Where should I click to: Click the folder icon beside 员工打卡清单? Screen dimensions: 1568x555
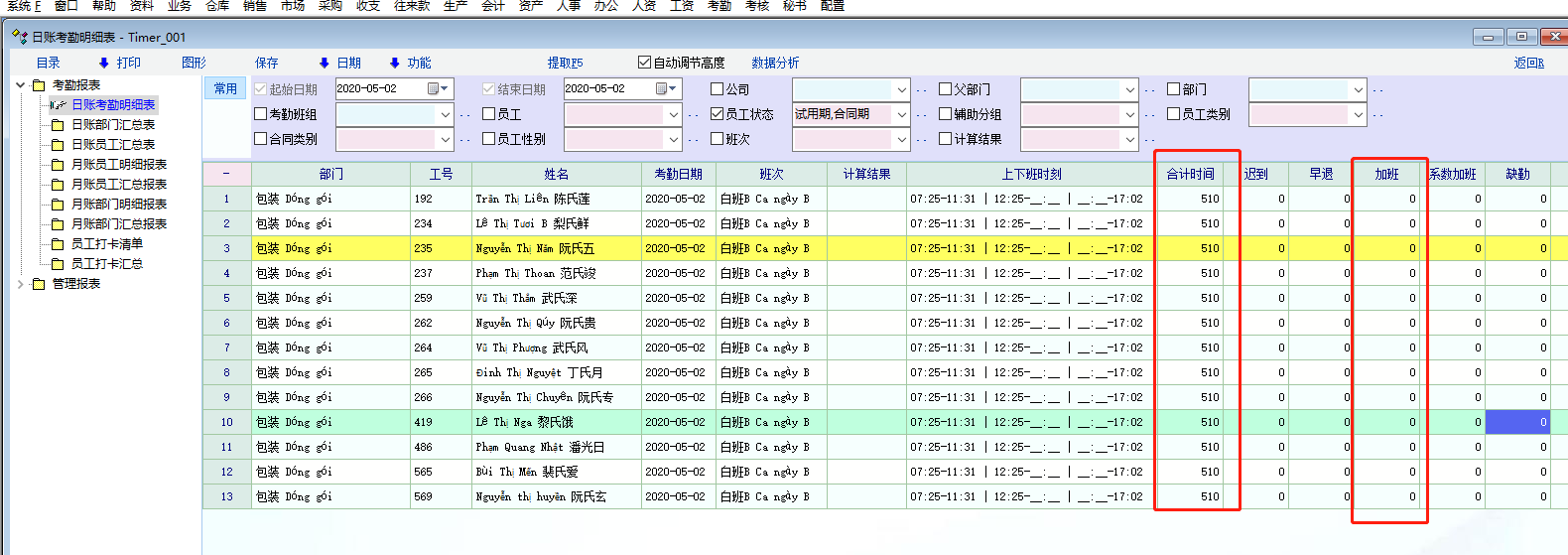coord(58,244)
